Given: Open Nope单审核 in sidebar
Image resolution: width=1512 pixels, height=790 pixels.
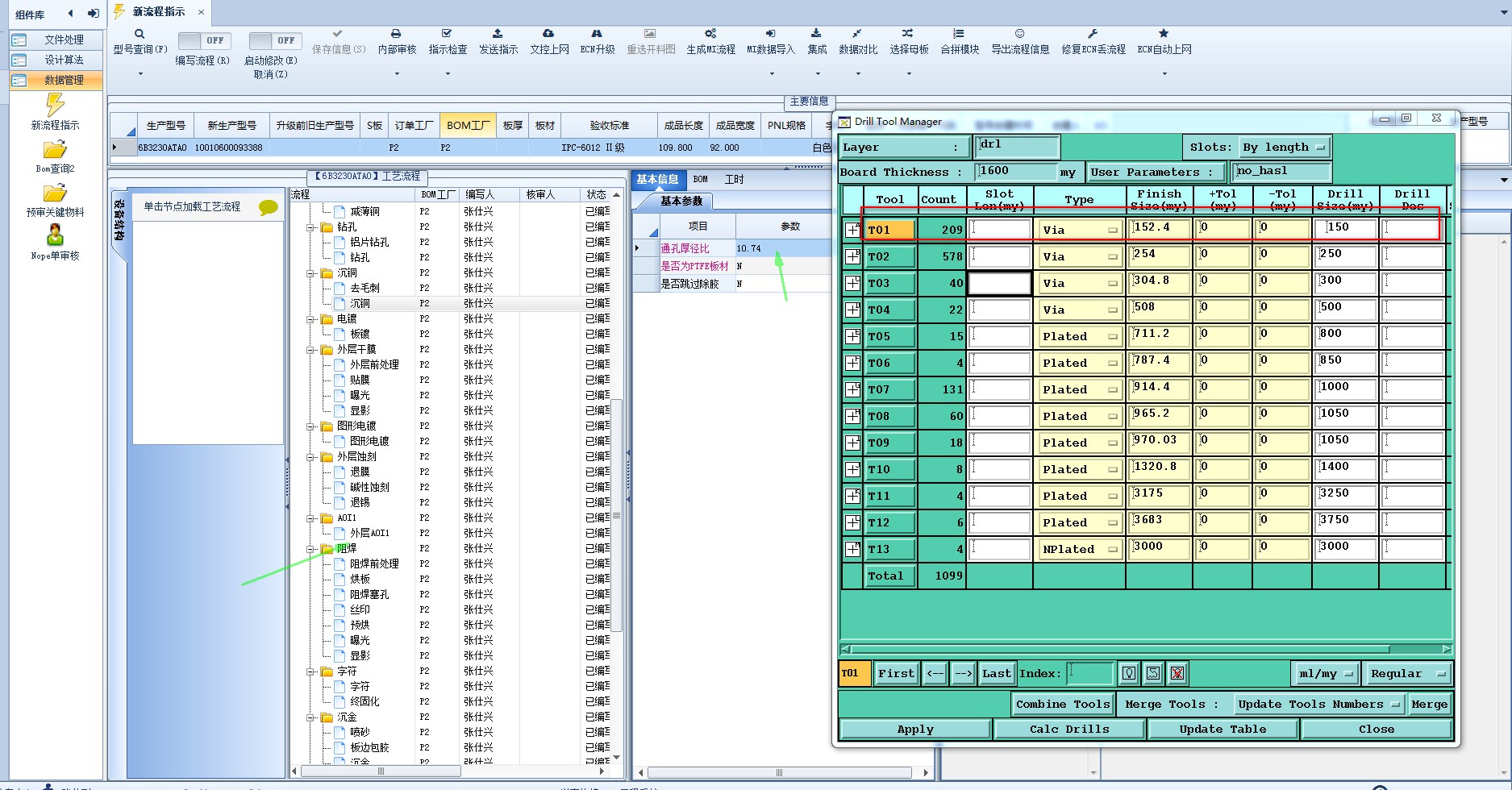Looking at the screenshot, I should click(x=55, y=235).
